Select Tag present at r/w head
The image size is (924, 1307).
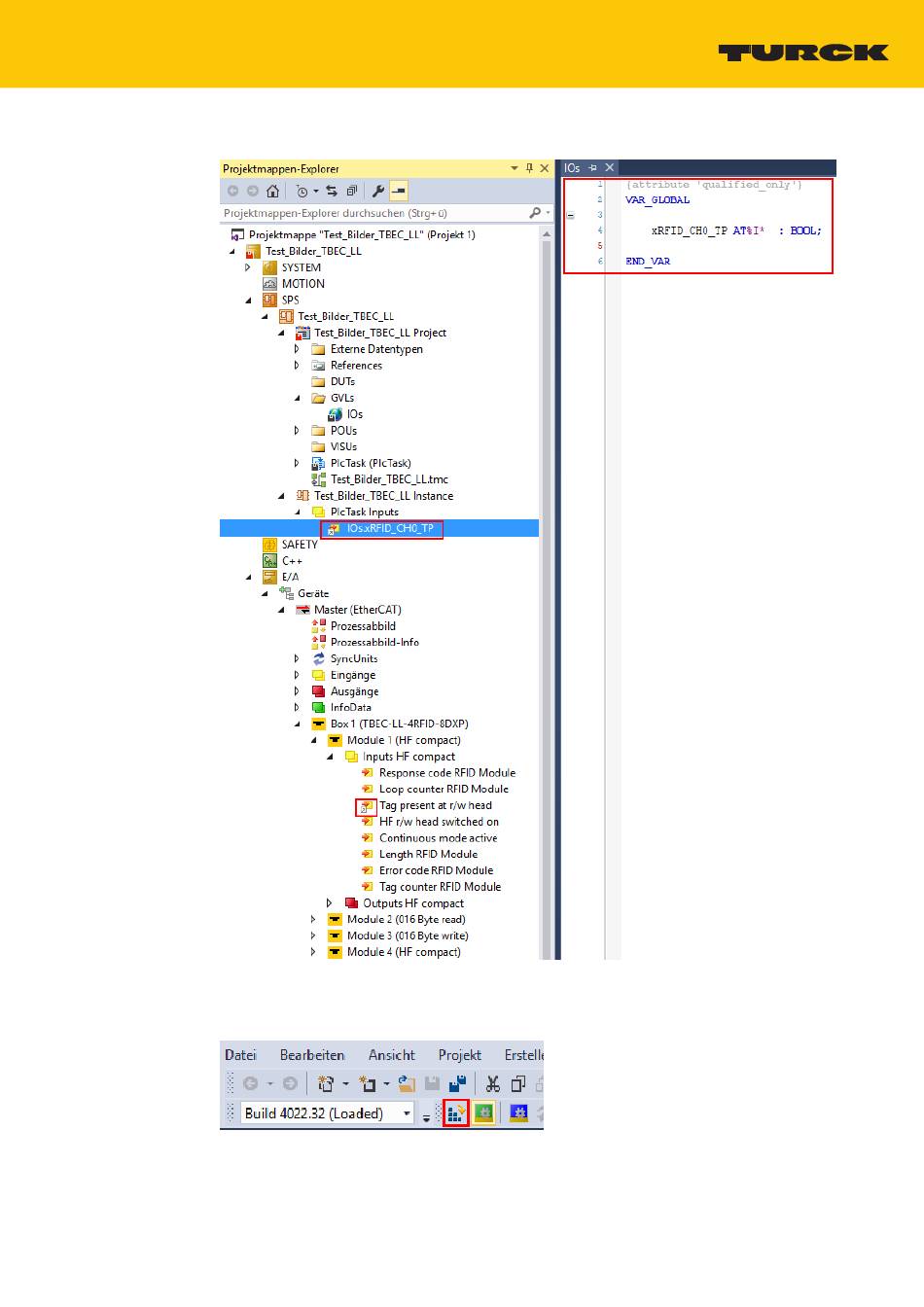pyautogui.click(x=436, y=805)
